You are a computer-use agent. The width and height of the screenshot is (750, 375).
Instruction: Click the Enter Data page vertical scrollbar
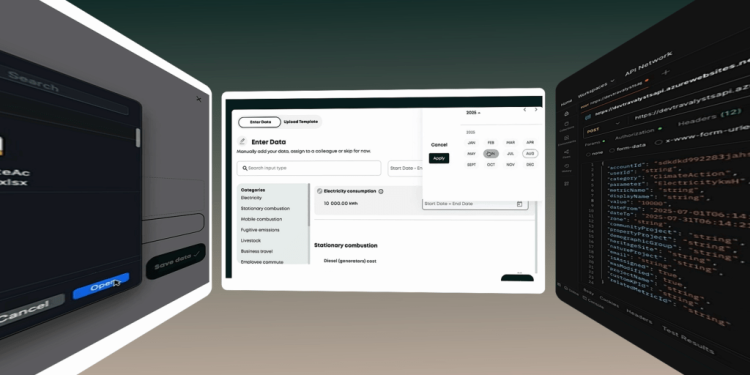[536, 237]
